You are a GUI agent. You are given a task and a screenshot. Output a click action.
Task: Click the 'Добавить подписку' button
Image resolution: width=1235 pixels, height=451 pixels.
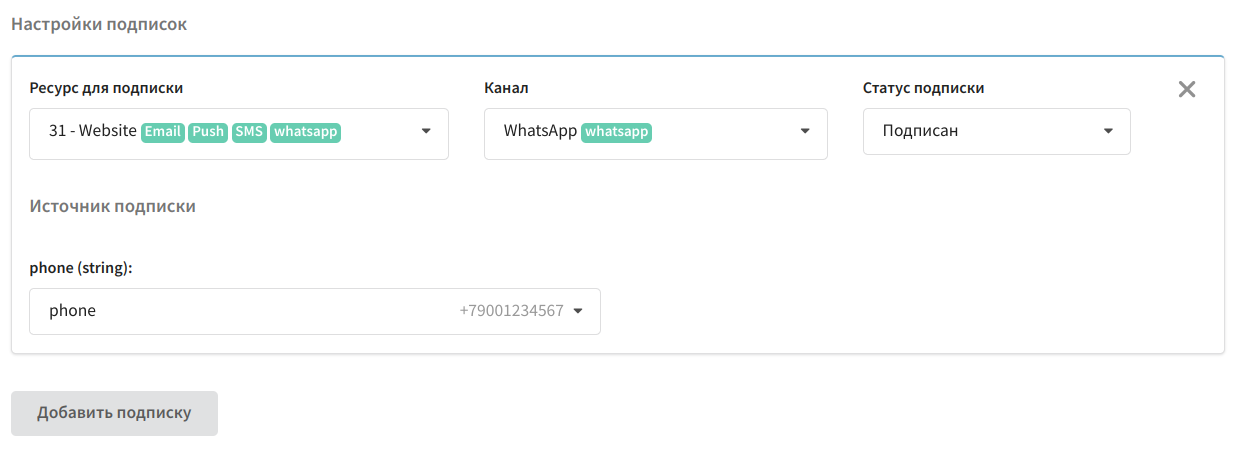coord(114,413)
